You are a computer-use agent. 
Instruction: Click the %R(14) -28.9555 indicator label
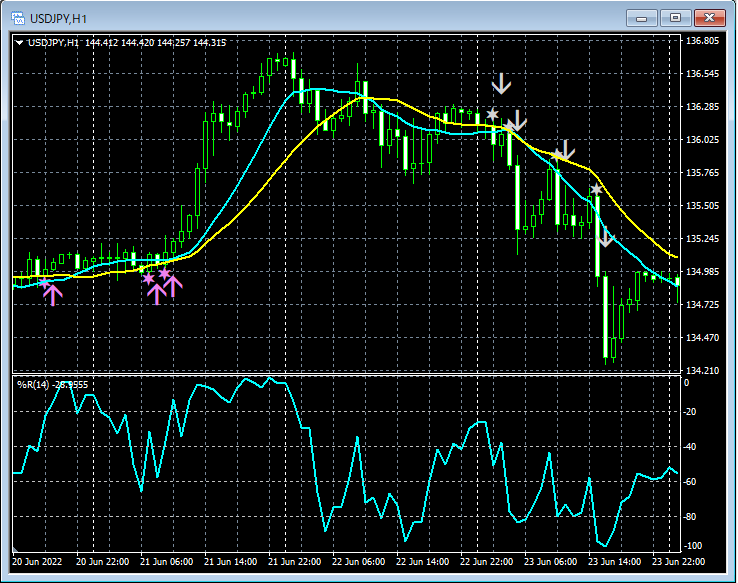coord(52,385)
